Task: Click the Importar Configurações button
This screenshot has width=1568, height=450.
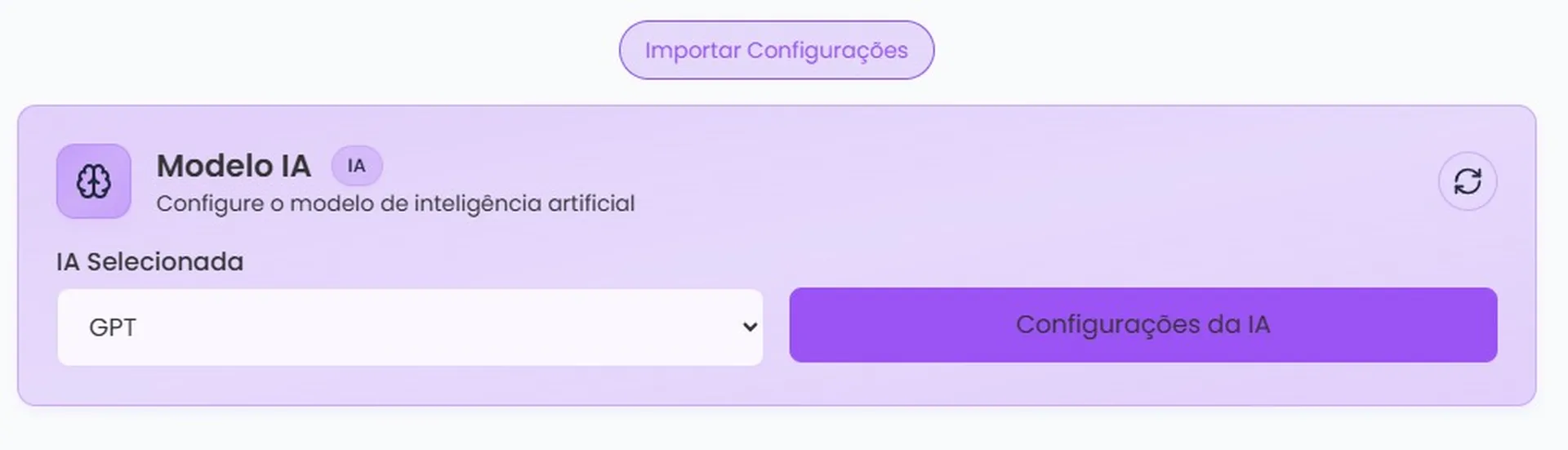Action: (776, 51)
